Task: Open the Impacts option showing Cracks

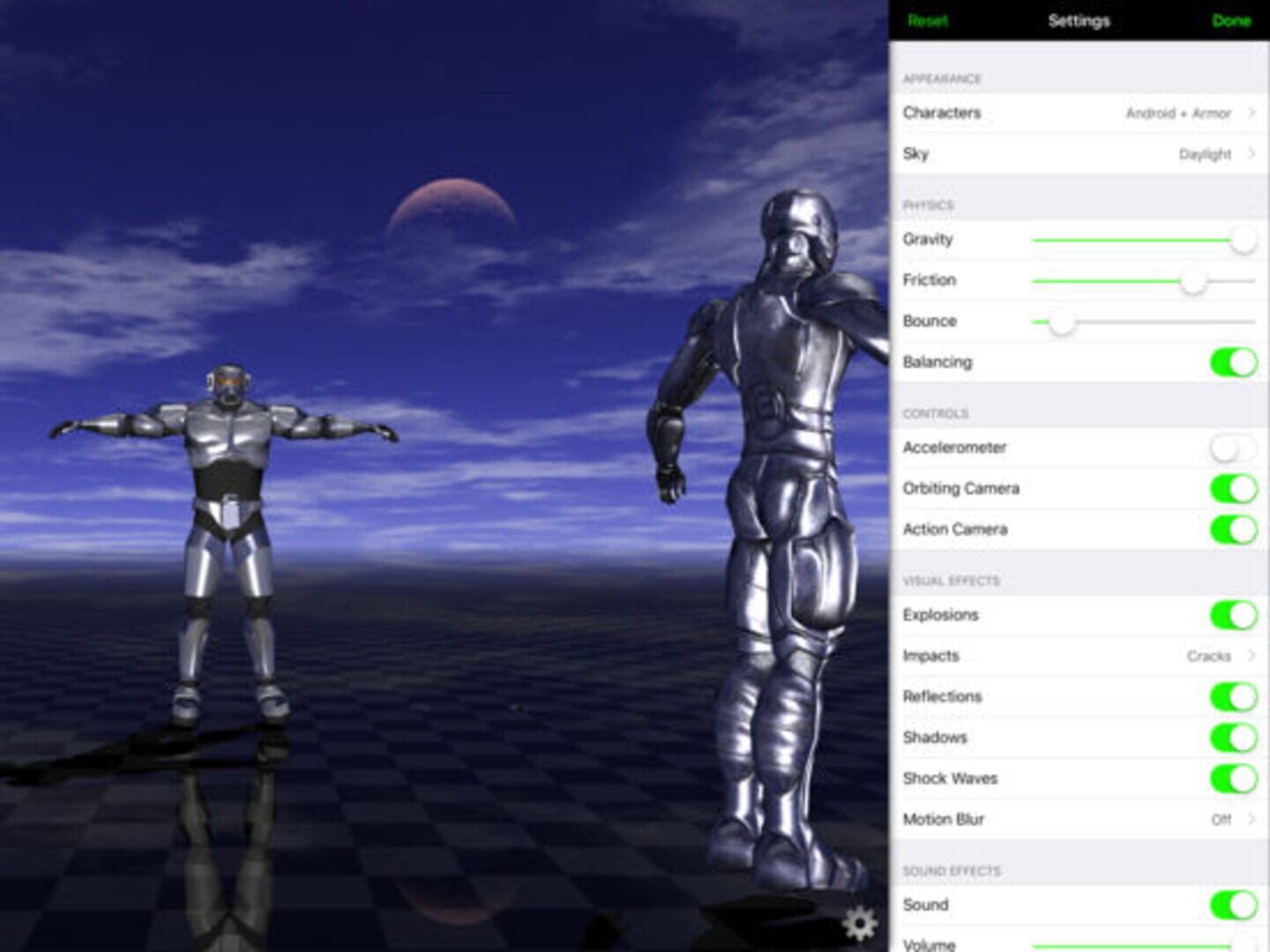Action: tap(1078, 656)
